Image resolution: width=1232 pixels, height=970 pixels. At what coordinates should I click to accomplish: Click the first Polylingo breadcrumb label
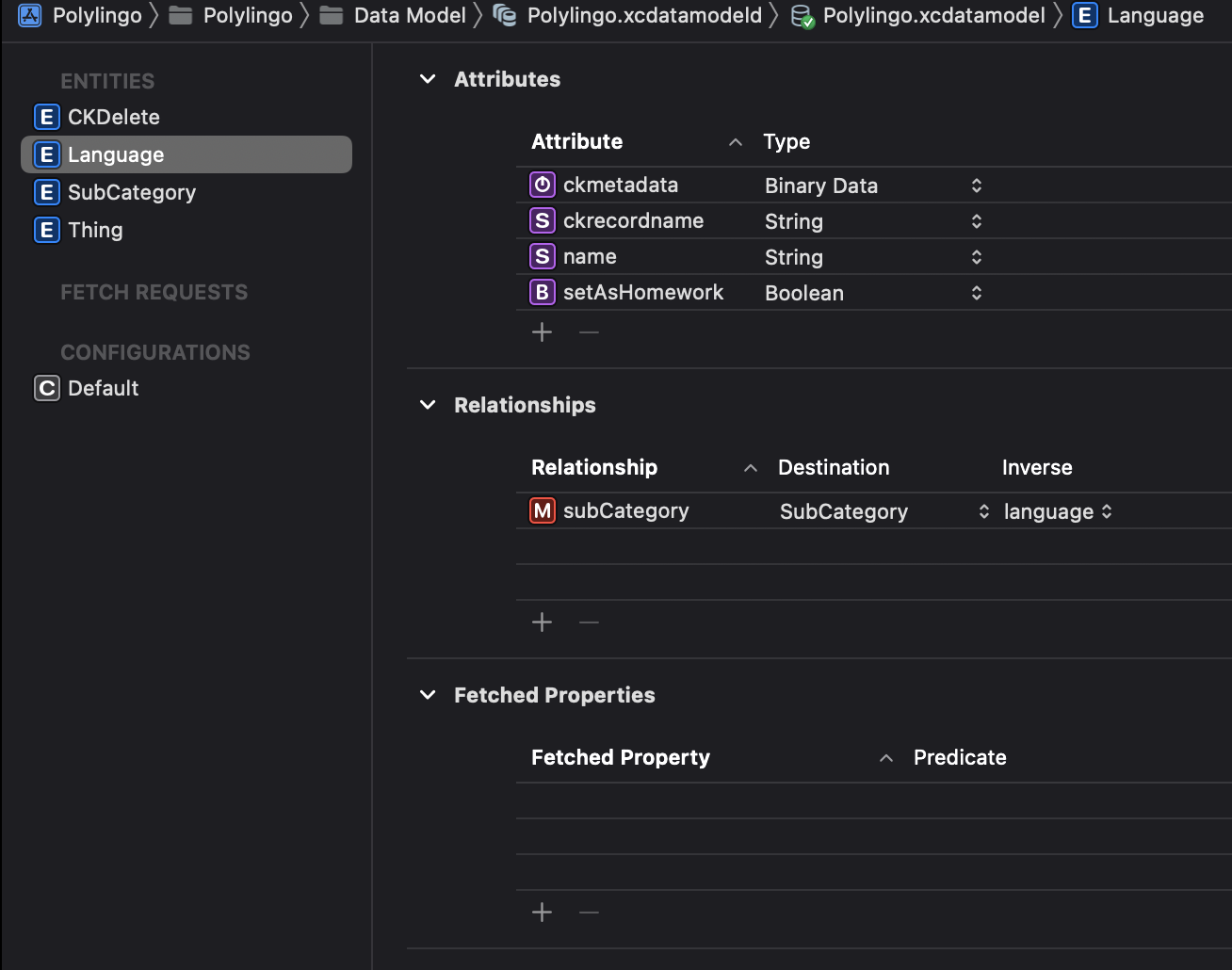pyautogui.click(x=97, y=15)
